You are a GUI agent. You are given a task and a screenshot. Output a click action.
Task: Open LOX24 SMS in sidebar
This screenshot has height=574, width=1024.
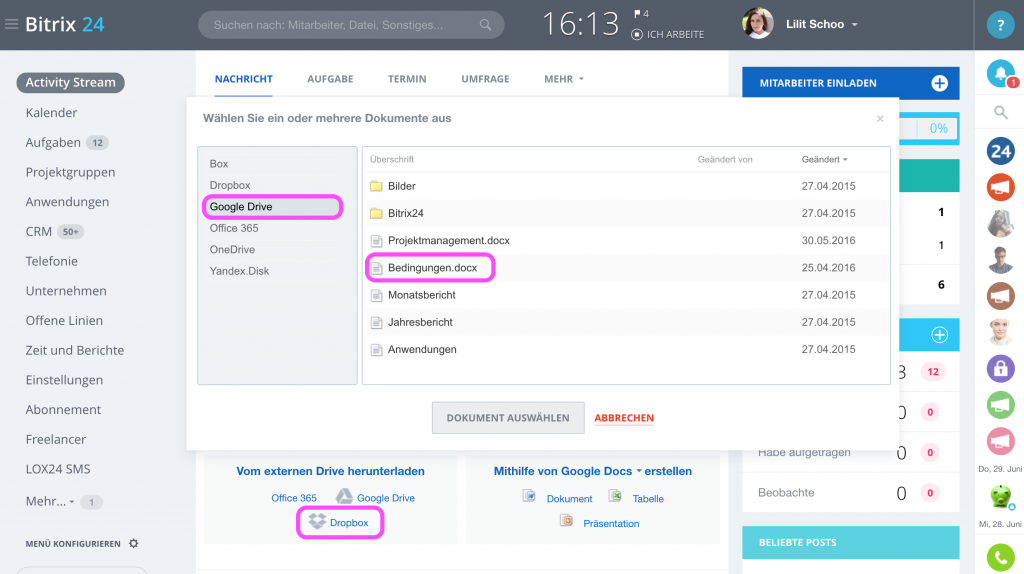58,469
